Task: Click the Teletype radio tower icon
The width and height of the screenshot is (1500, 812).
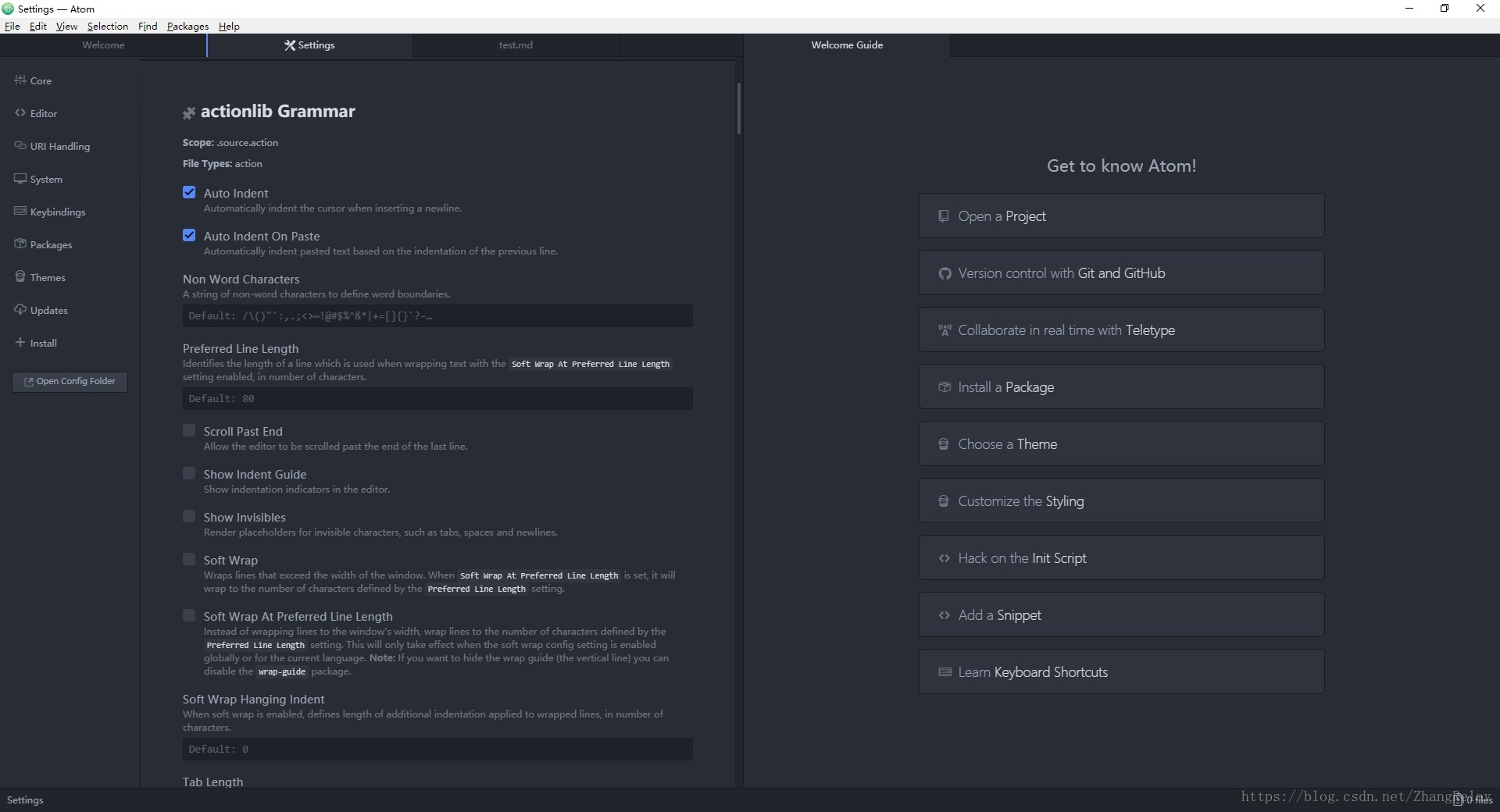Action: pyautogui.click(x=945, y=330)
